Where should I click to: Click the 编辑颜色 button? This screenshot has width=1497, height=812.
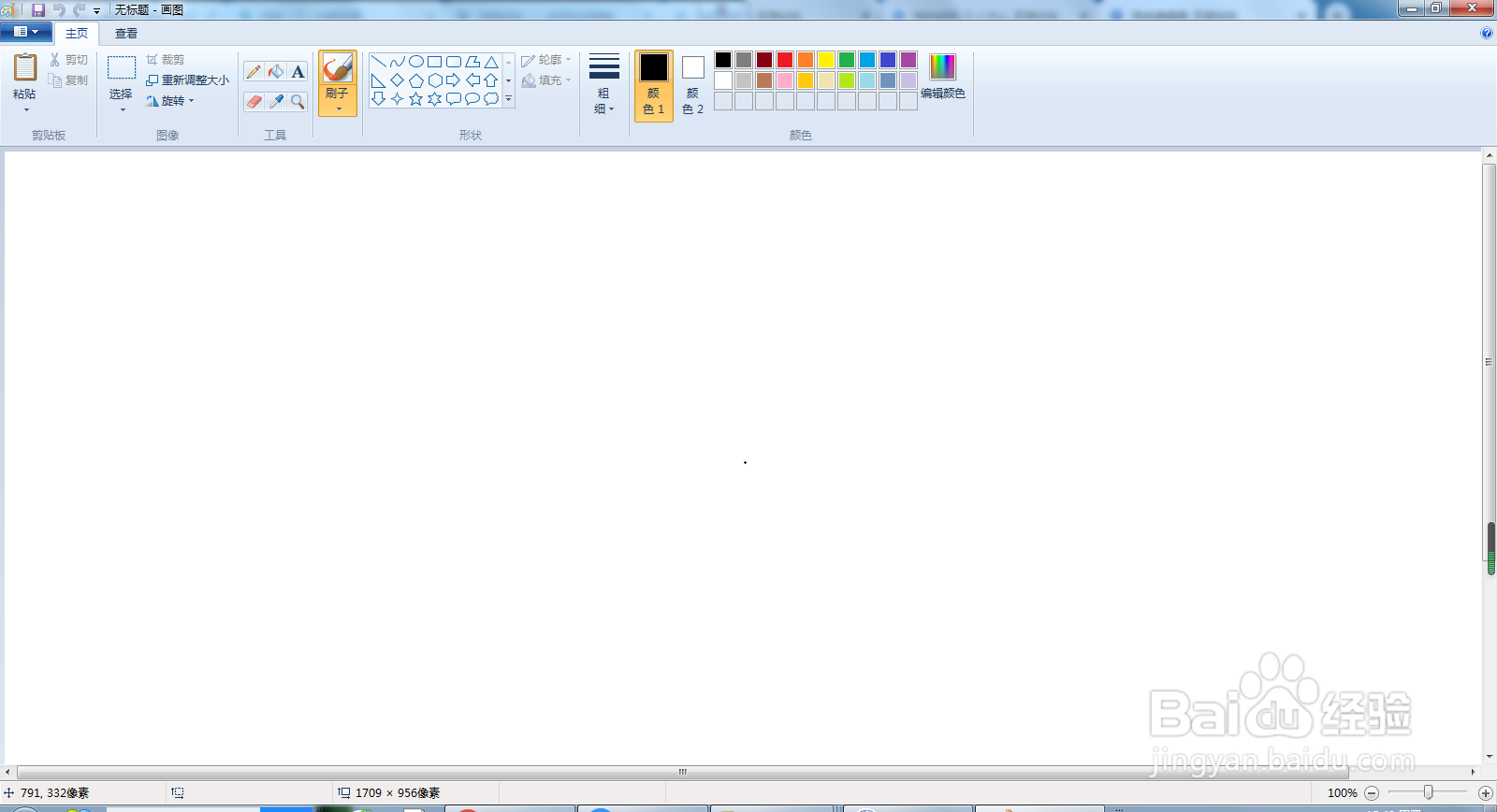943,76
